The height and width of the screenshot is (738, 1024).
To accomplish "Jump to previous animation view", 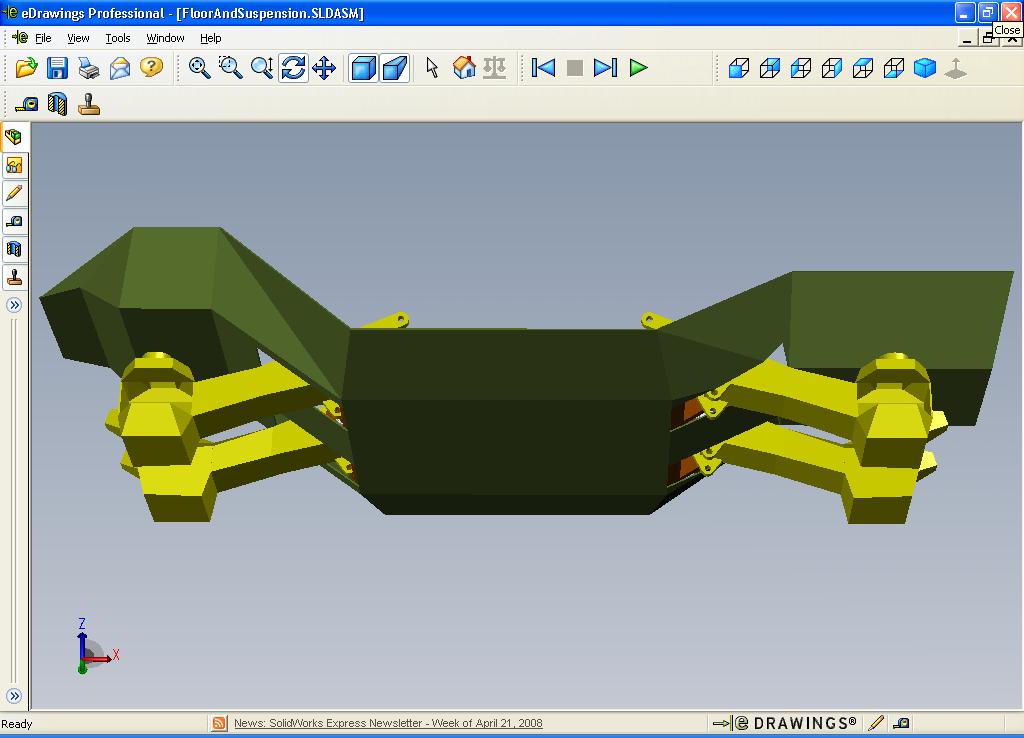I will point(543,68).
